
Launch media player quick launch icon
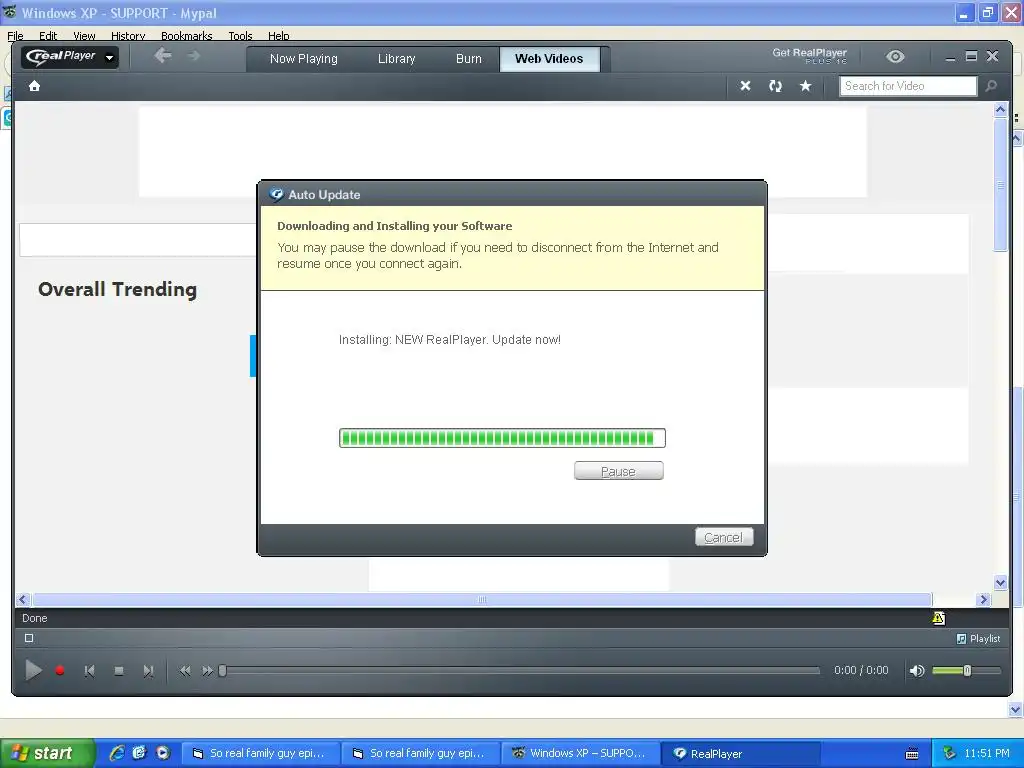pyautogui.click(x=163, y=753)
